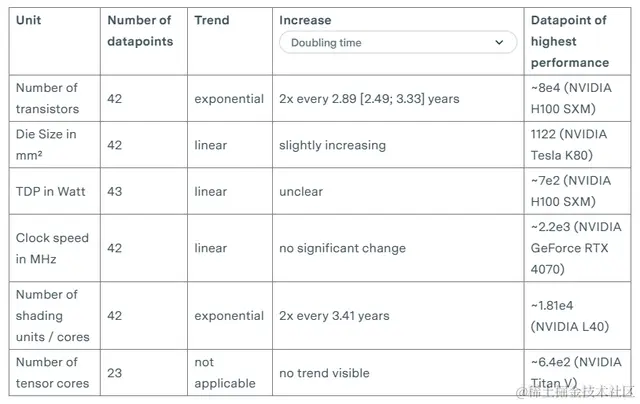Select the Number of tensor cores cell

tap(52, 372)
